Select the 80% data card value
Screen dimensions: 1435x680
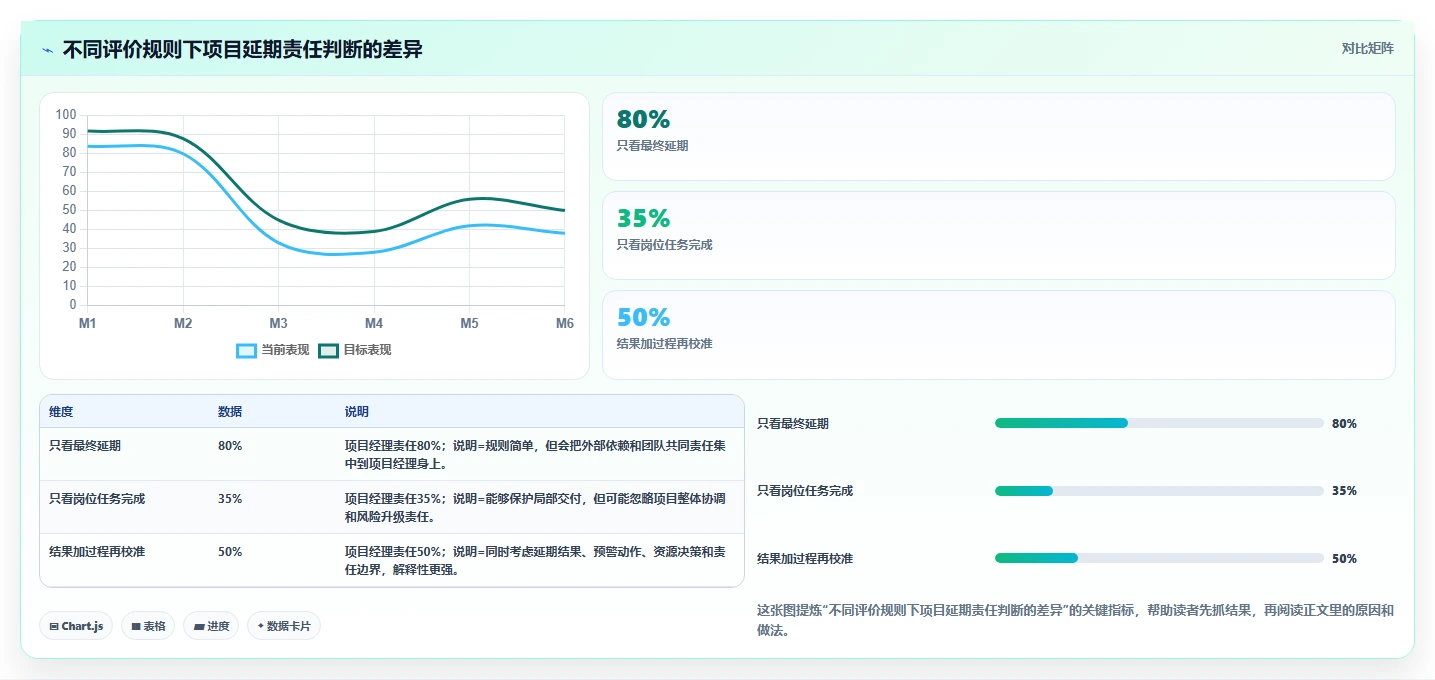coord(643,119)
